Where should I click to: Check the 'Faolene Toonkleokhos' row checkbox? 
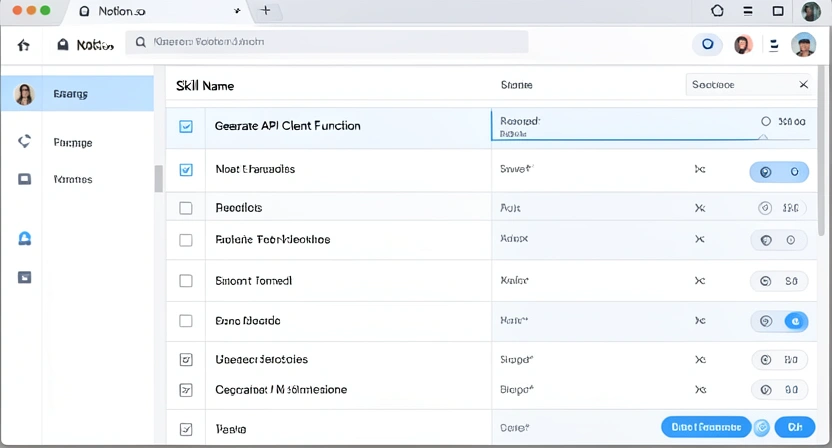point(186,240)
